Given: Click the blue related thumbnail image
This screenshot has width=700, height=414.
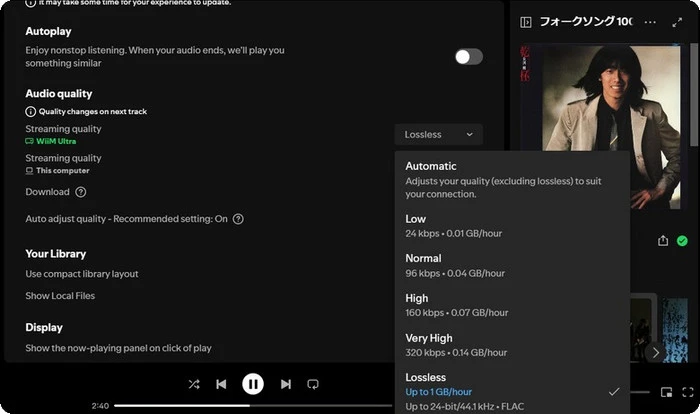Looking at the screenshot, I should (x=675, y=330).
